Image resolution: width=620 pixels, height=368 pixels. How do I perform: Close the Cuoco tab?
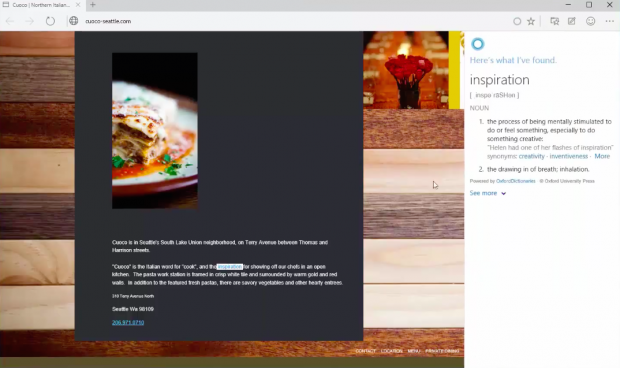tap(78, 5)
